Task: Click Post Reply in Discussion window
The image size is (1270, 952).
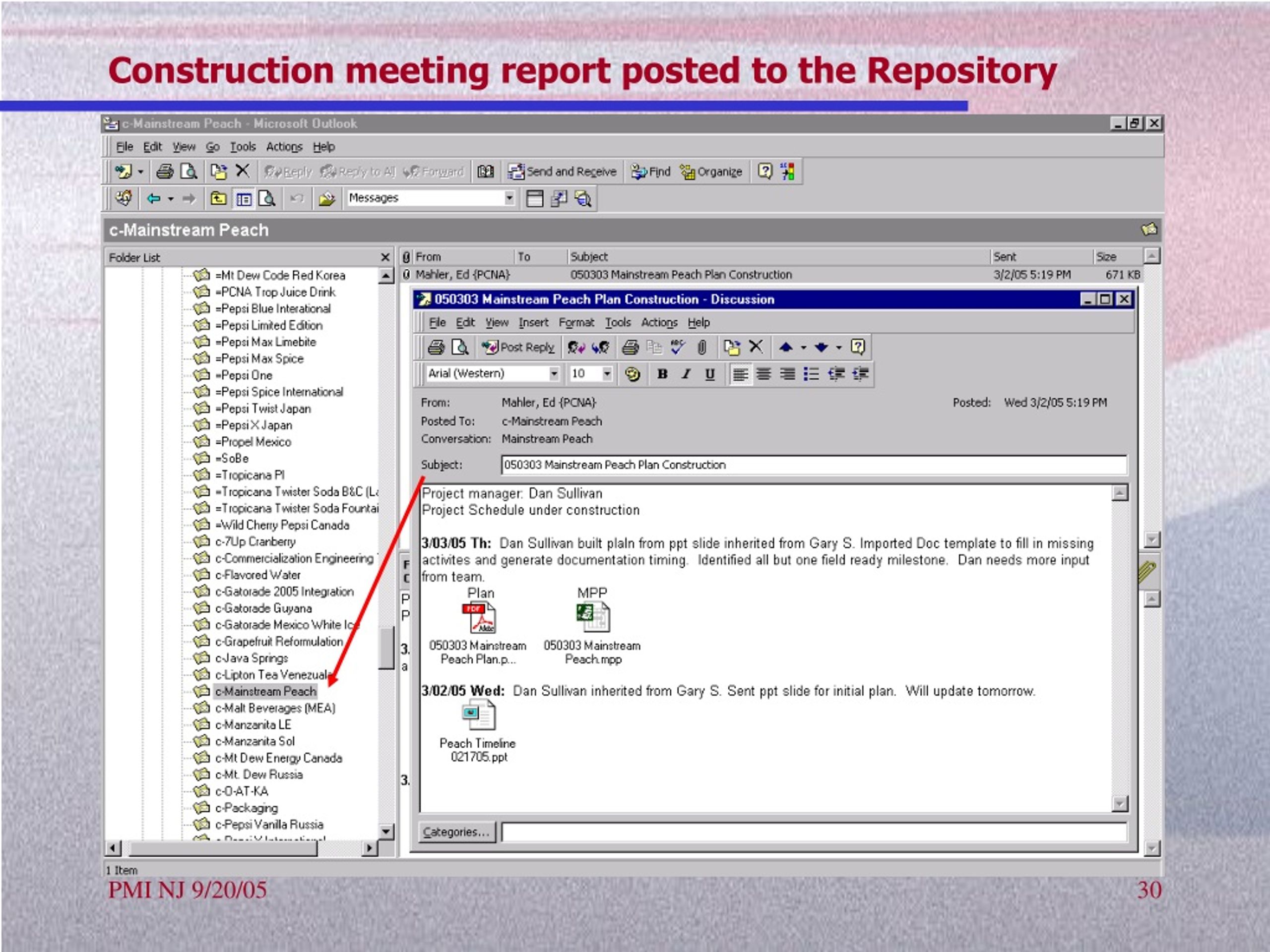Action: click(518, 347)
